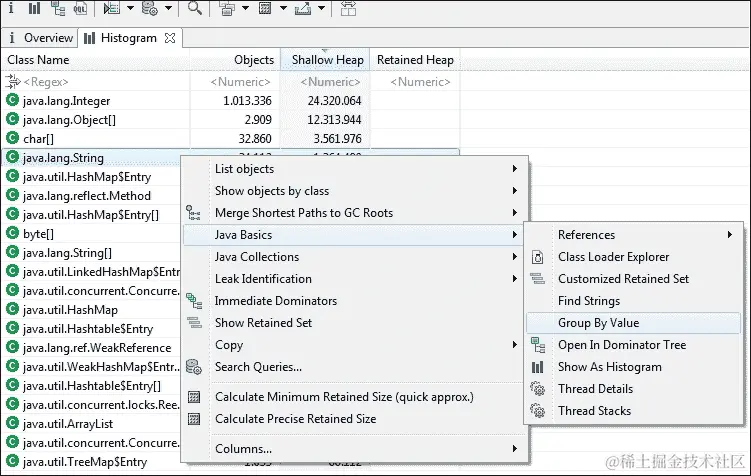This screenshot has height=476, width=751.
Task: Click the class icon beside java.util.ArrayList
Action: (x=12, y=423)
